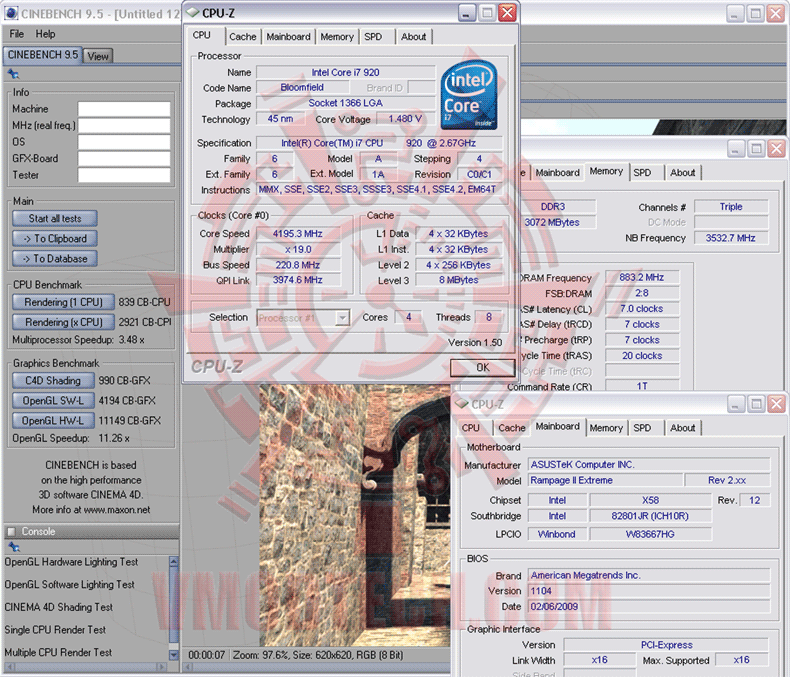This screenshot has width=790, height=677.
Task: Click the GFX-Board input field
Action: click(x=124, y=159)
